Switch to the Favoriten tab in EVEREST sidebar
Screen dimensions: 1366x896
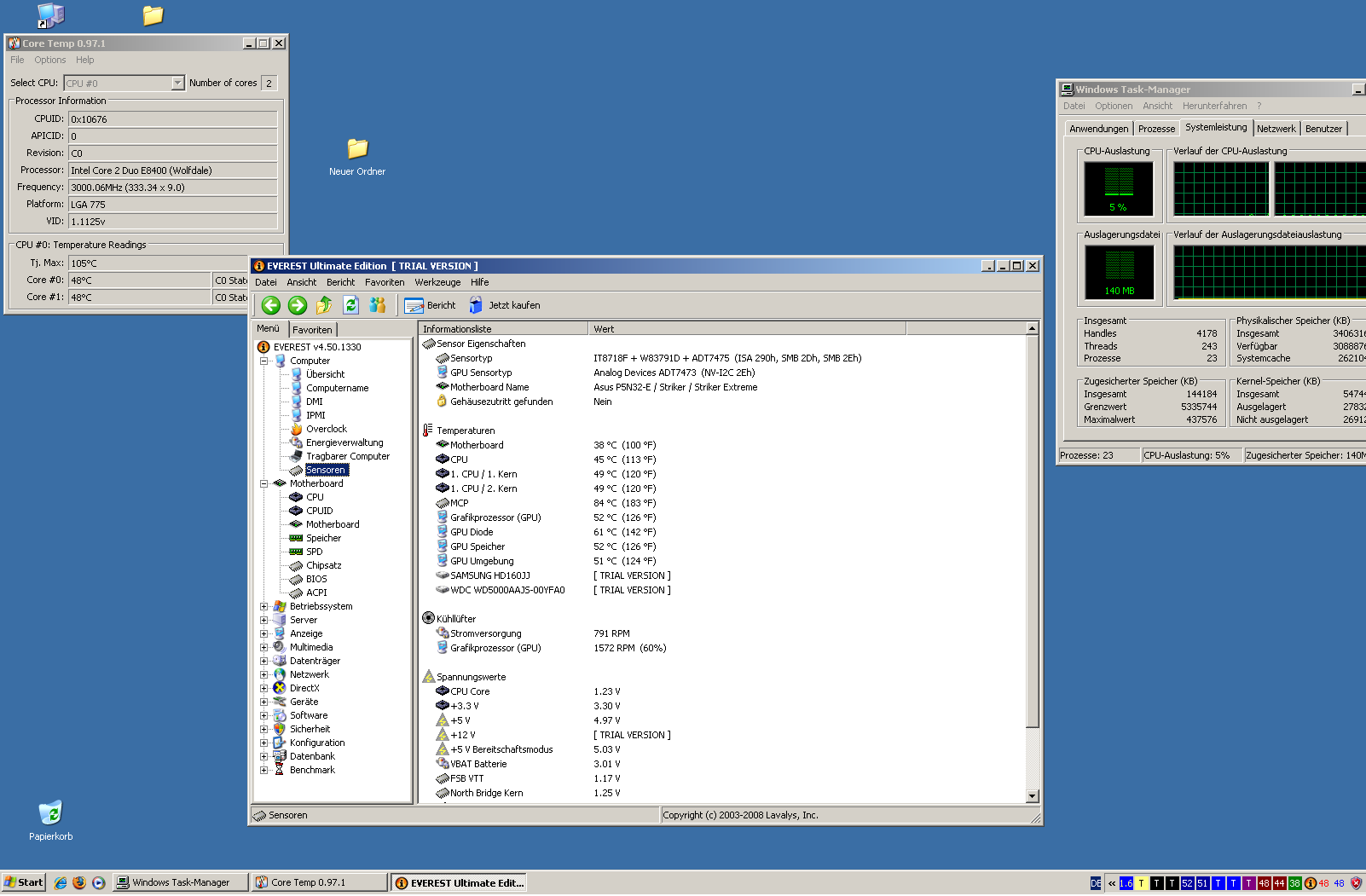click(x=312, y=330)
